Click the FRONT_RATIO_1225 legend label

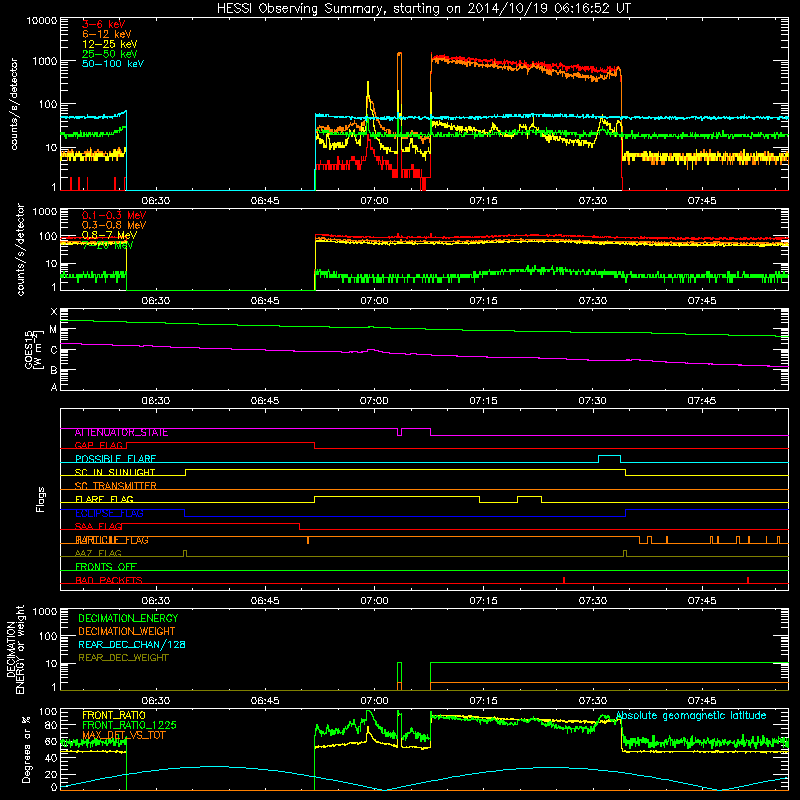pos(129,725)
